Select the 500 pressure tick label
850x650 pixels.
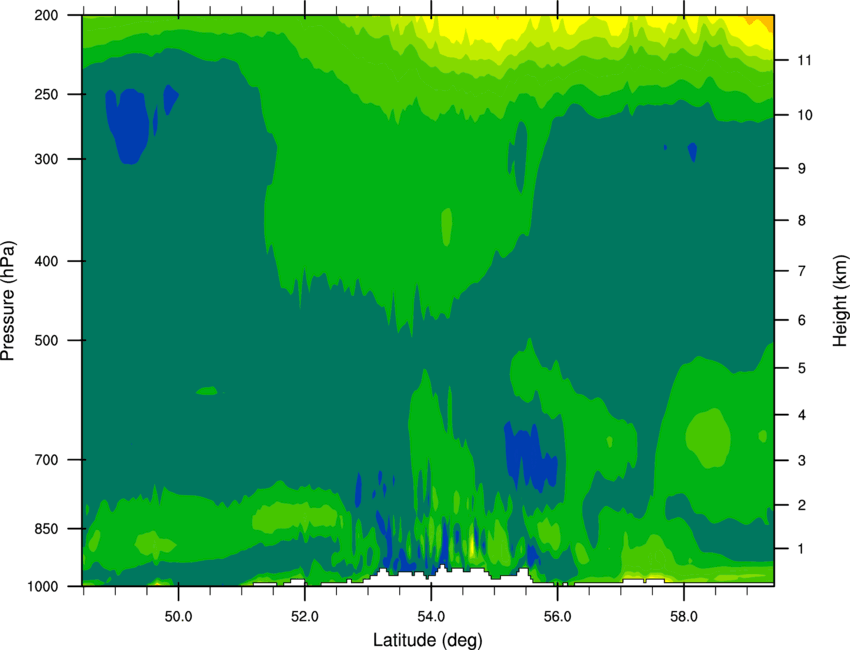(x=47, y=340)
